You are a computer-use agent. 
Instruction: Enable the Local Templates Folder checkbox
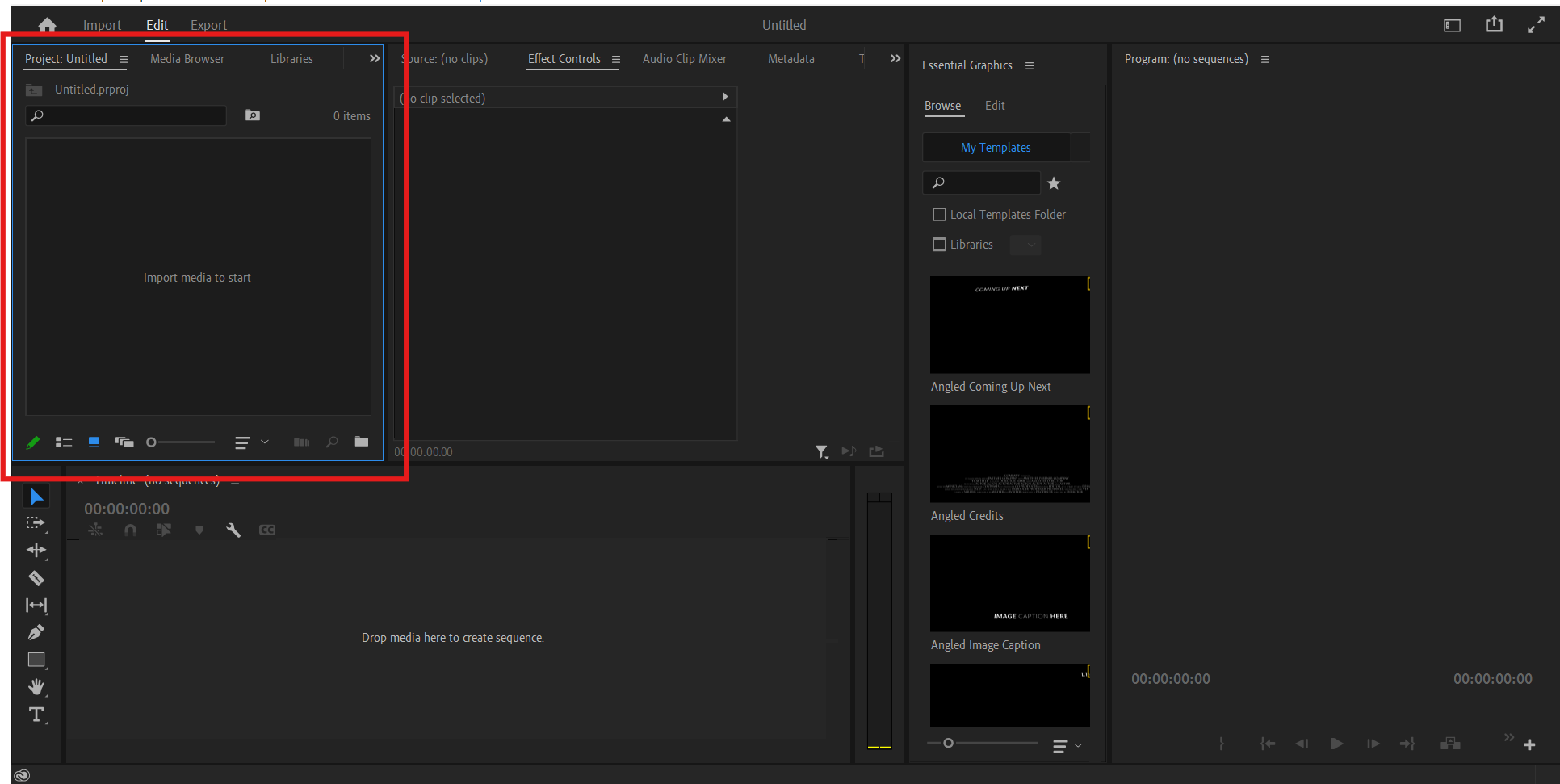[x=939, y=214]
